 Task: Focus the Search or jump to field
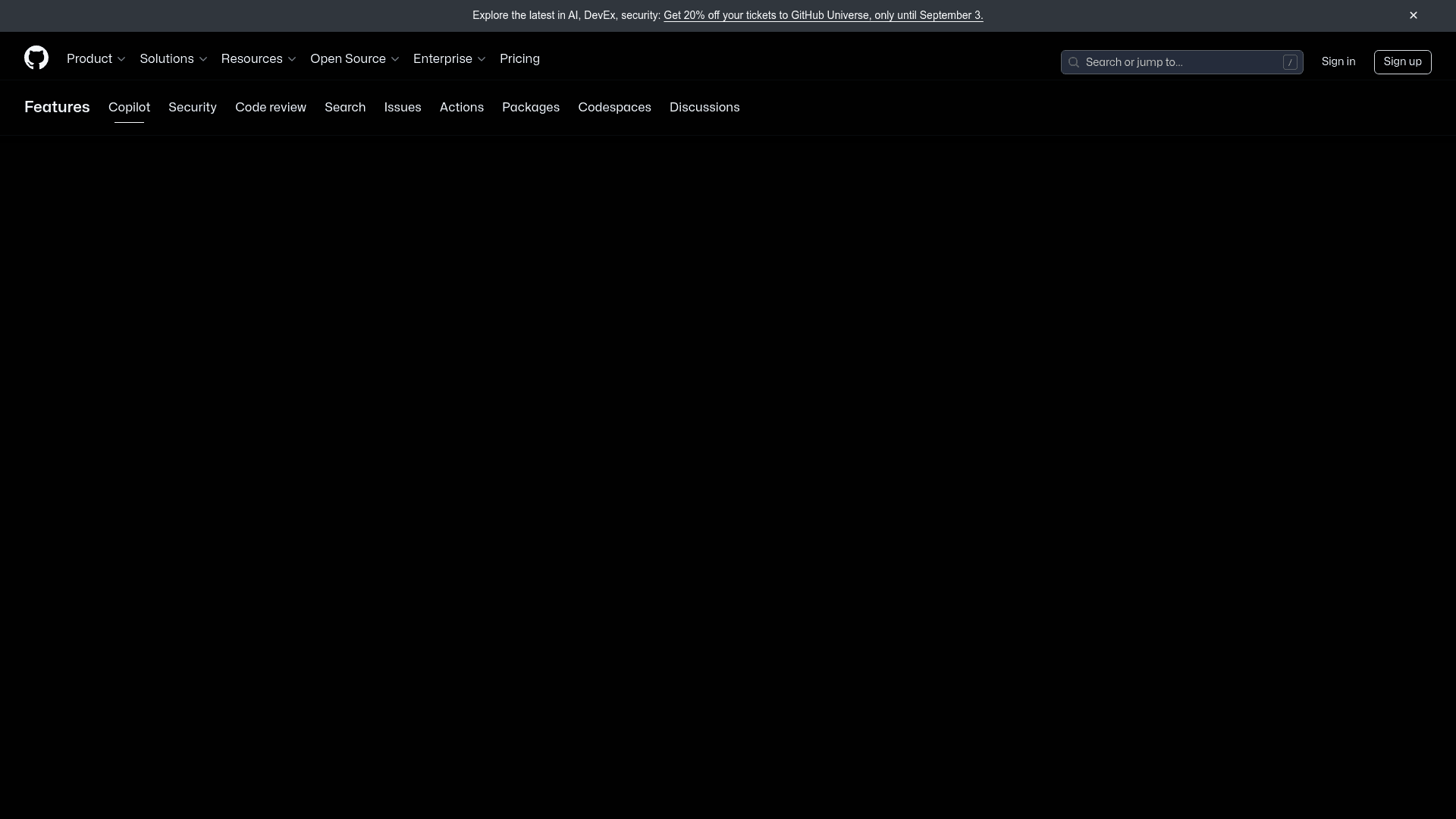pyautogui.click(x=1179, y=62)
